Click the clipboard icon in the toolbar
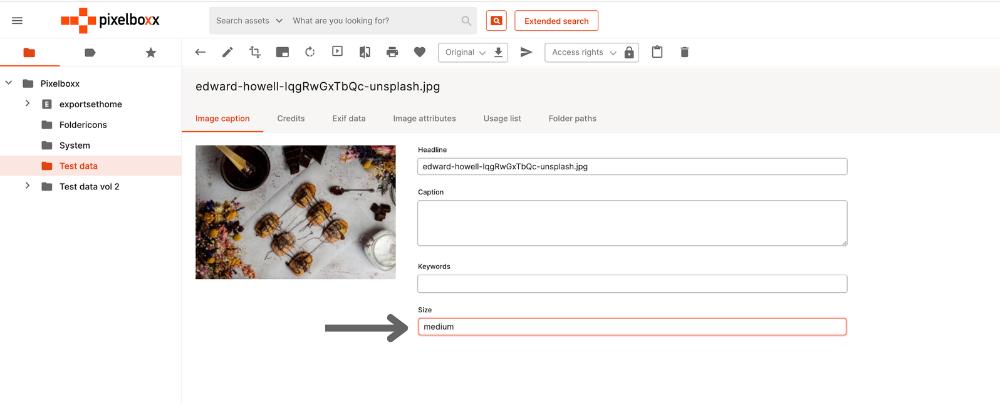1000x404 pixels. [657, 52]
